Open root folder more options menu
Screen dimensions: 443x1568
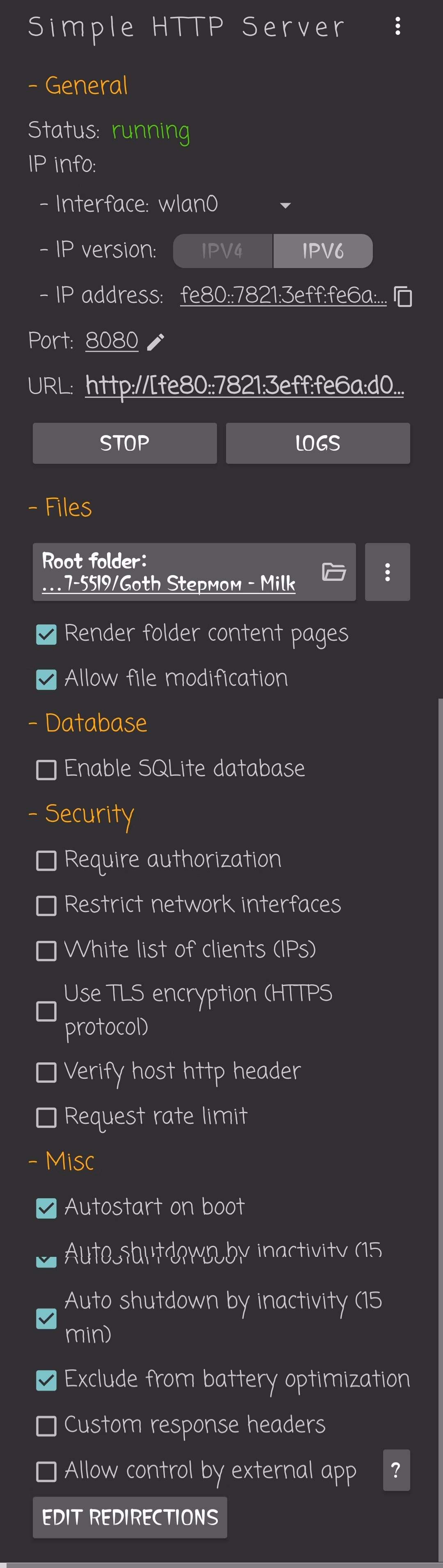click(387, 571)
